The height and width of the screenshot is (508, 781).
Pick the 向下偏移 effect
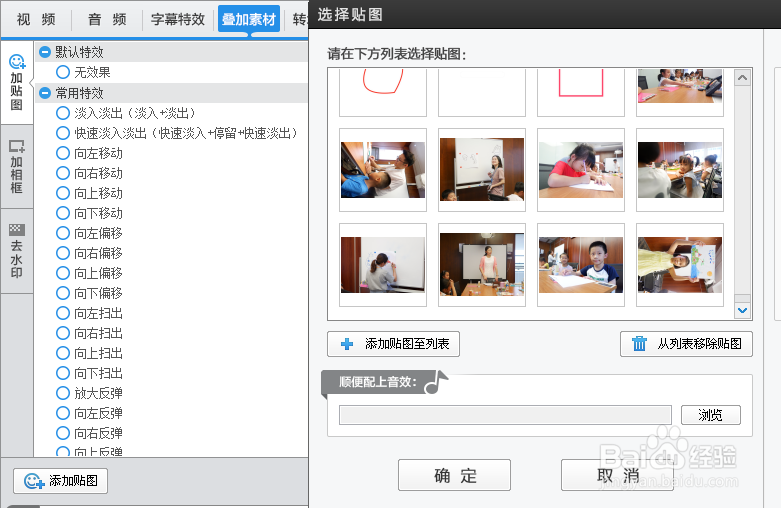click(63, 293)
